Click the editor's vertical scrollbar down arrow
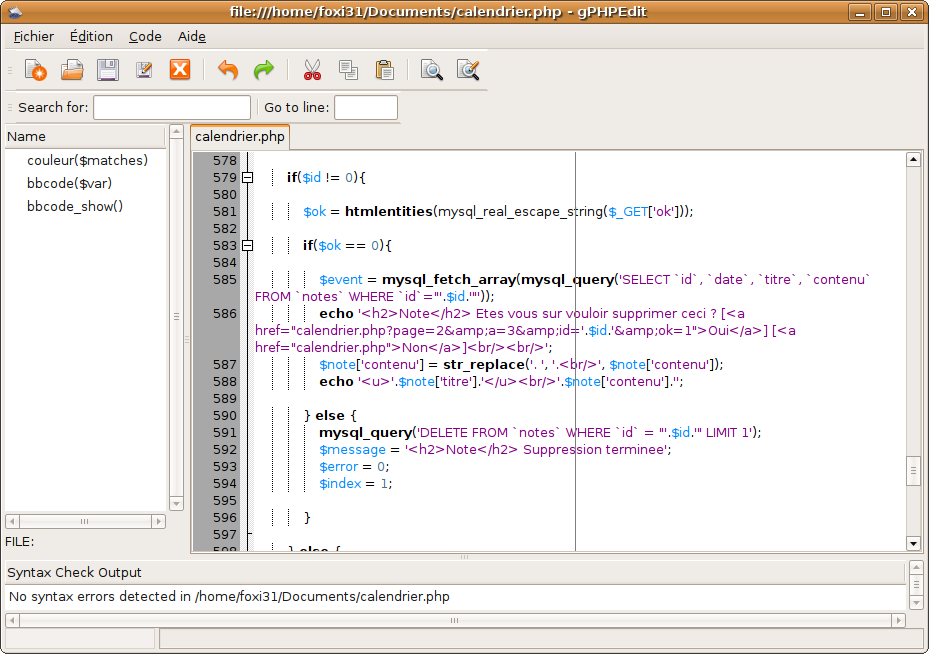 pos(913,543)
